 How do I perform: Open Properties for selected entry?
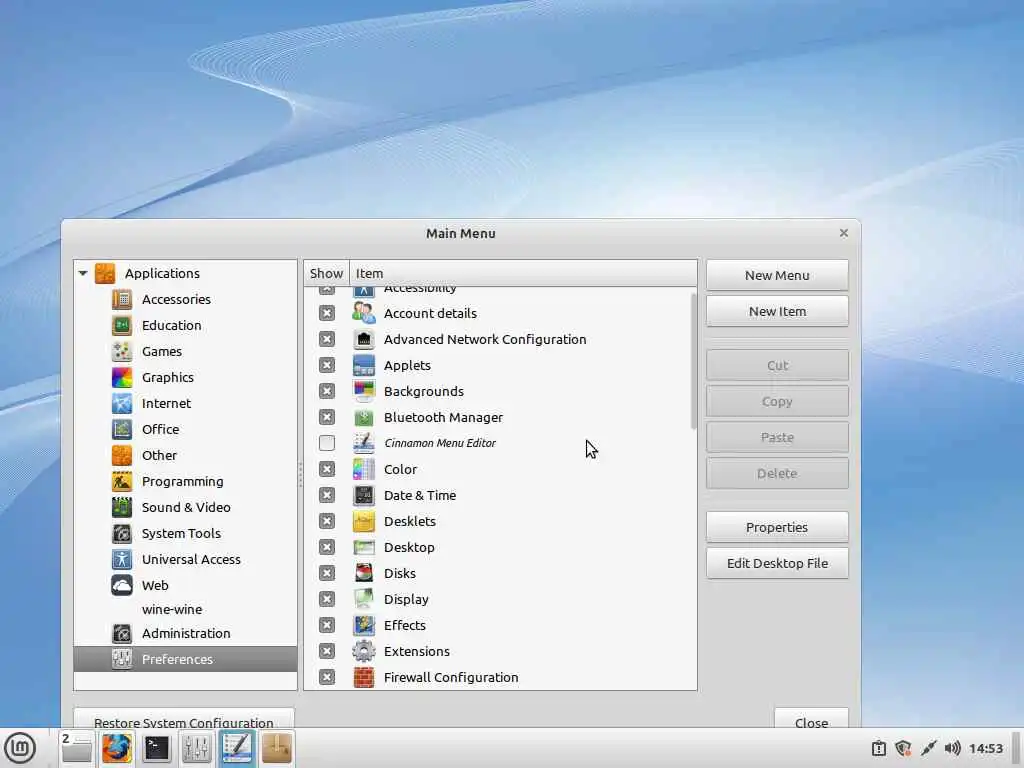(x=777, y=527)
